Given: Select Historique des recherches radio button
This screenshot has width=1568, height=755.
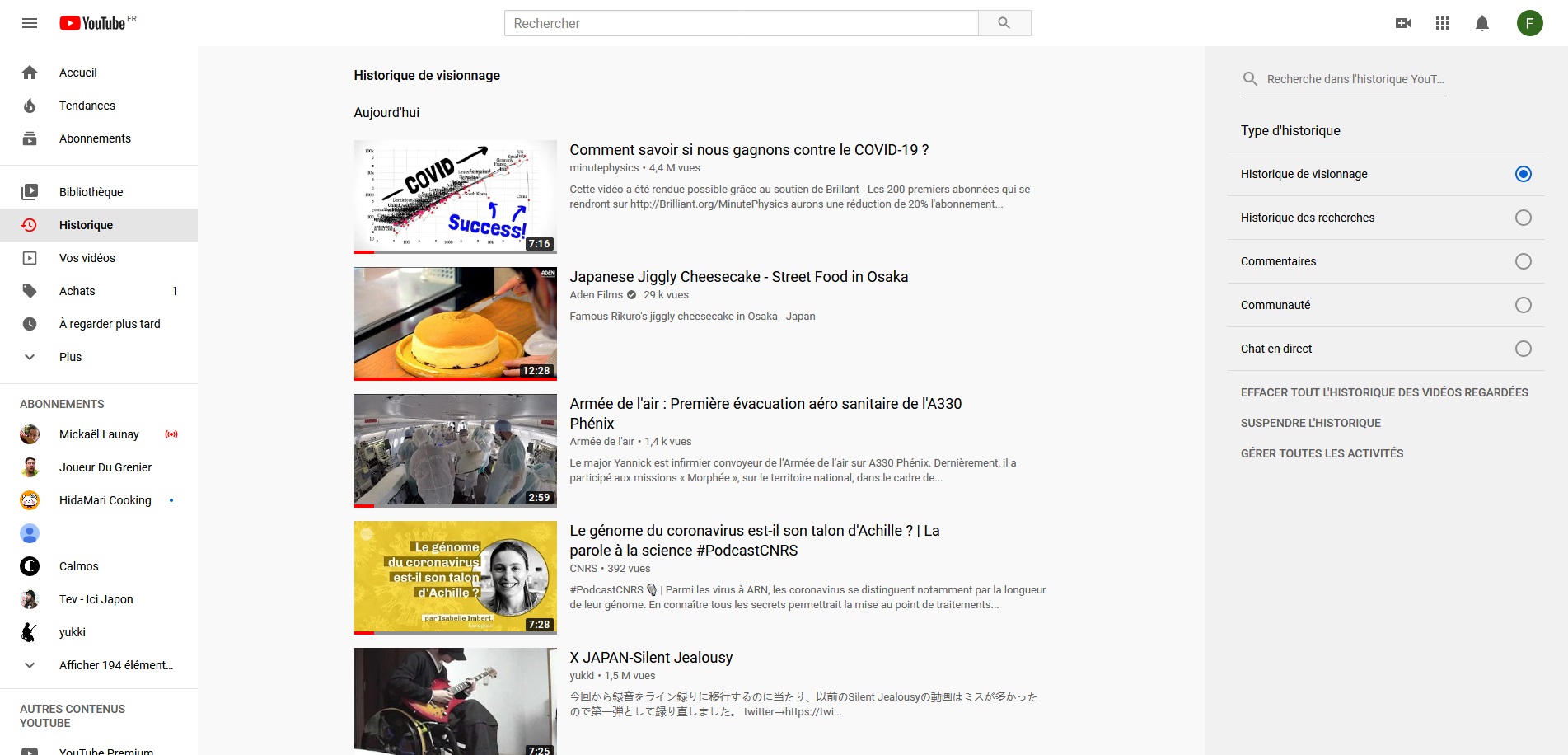Looking at the screenshot, I should pyautogui.click(x=1524, y=218).
